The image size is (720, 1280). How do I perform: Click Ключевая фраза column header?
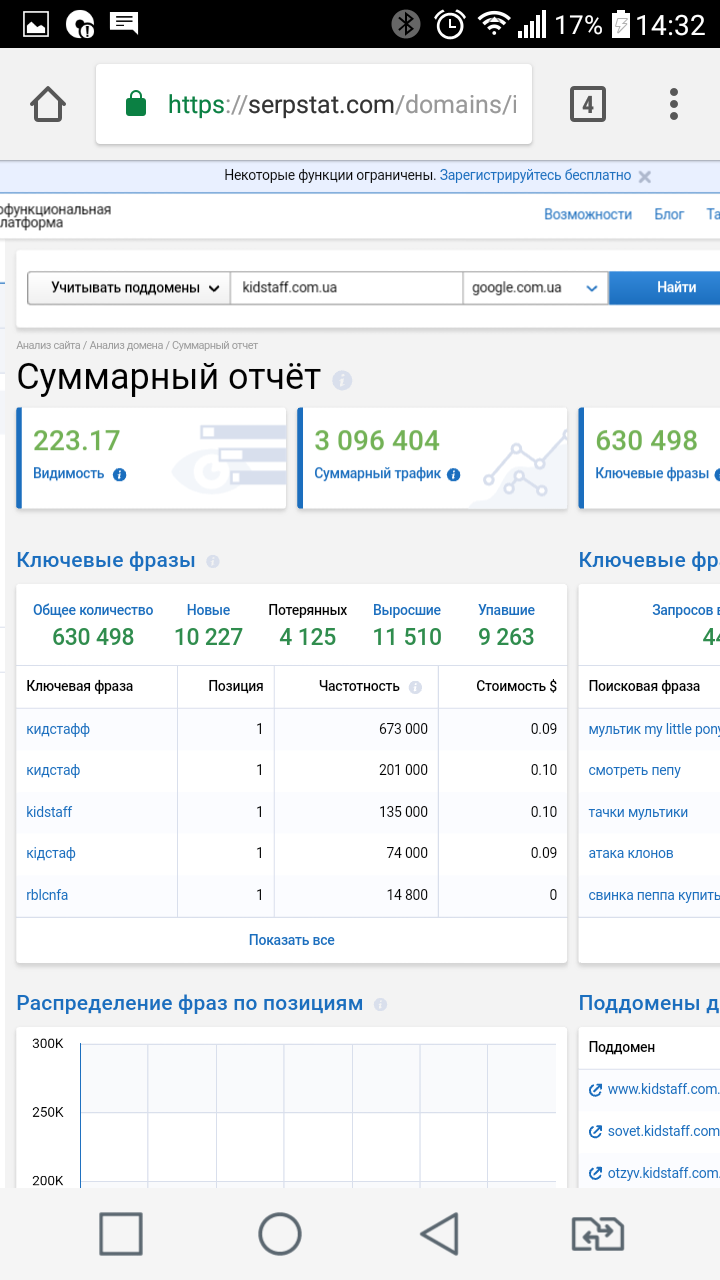[79, 687]
